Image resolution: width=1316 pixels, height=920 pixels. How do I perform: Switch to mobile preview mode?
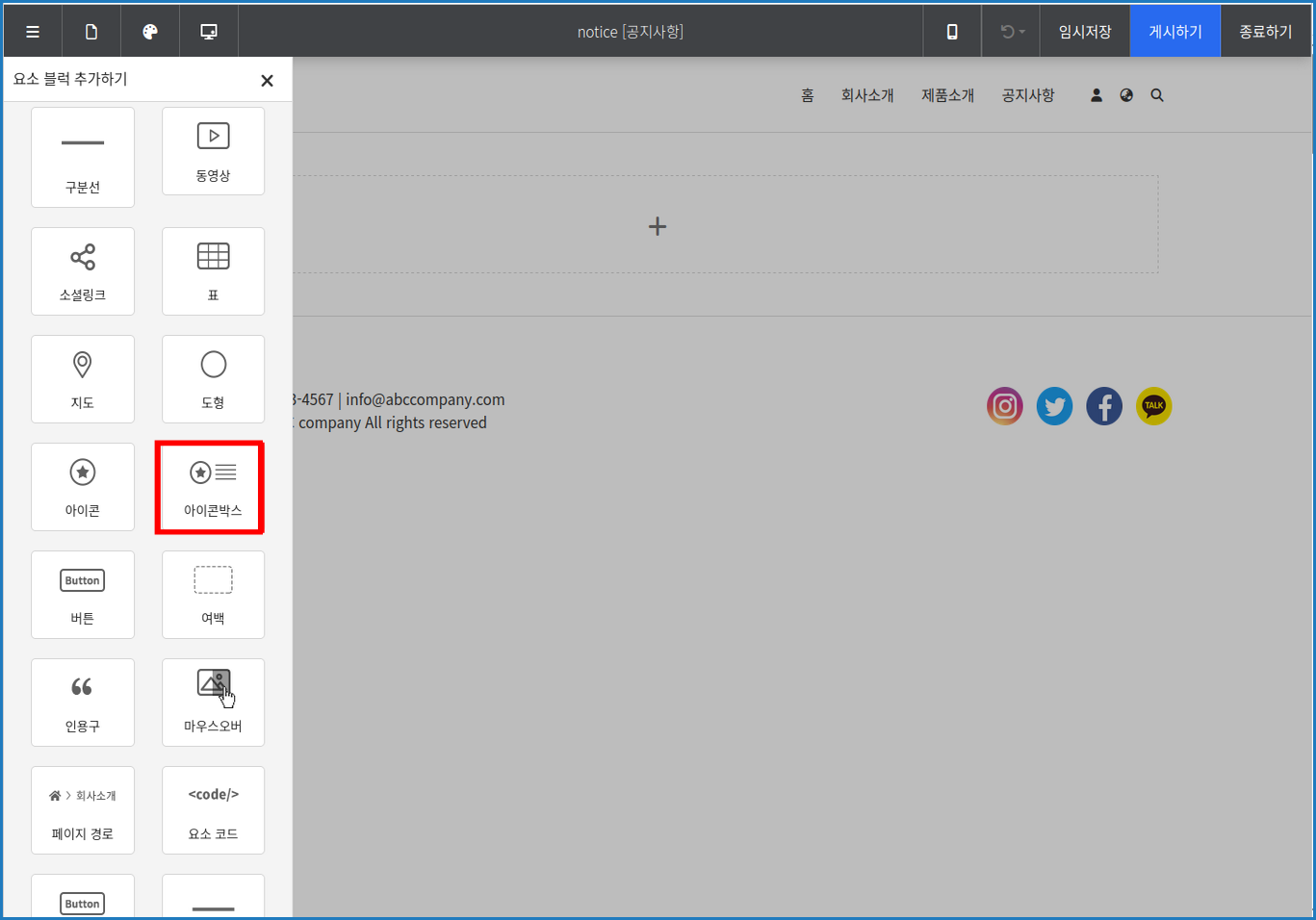coord(951,30)
